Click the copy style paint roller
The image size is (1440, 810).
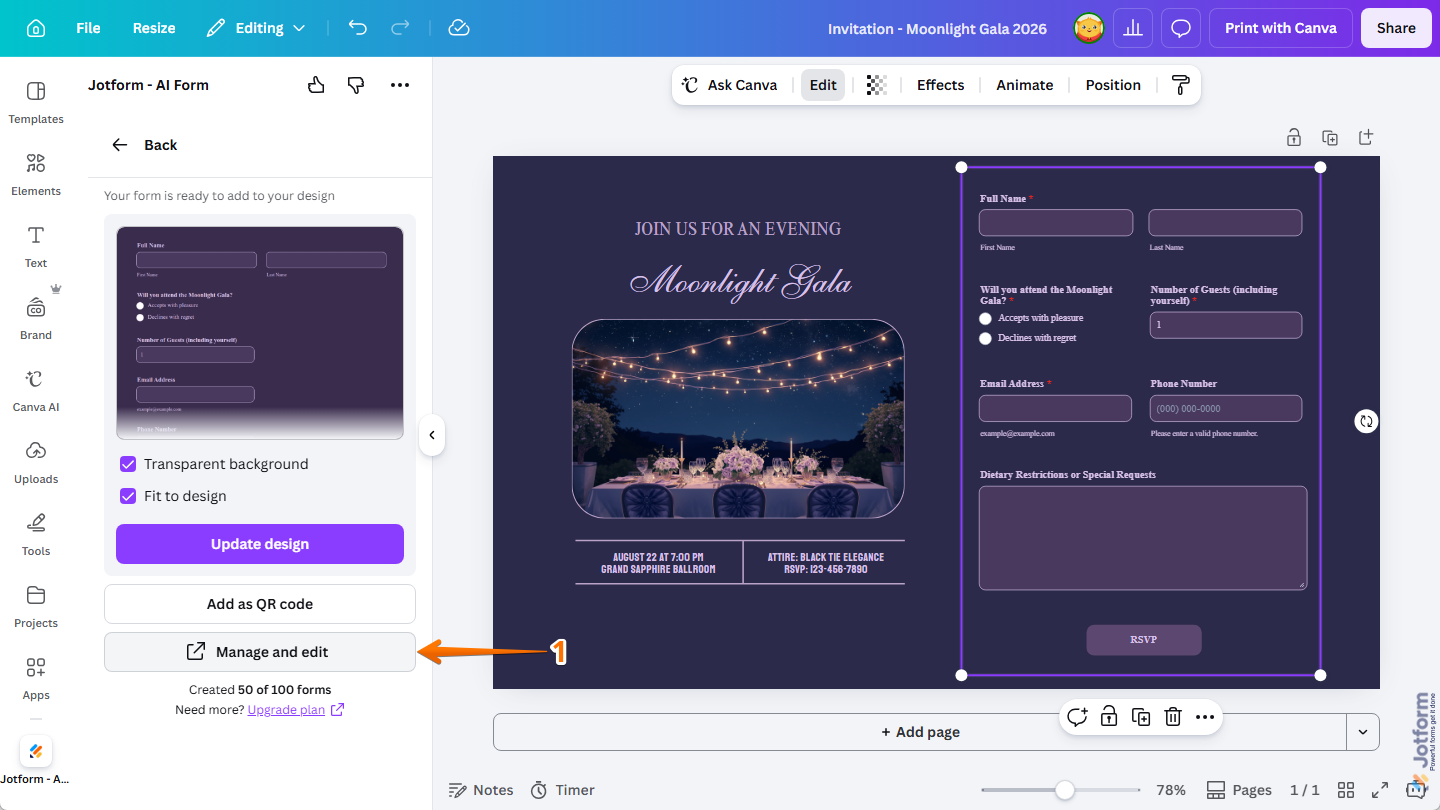[x=1180, y=85]
